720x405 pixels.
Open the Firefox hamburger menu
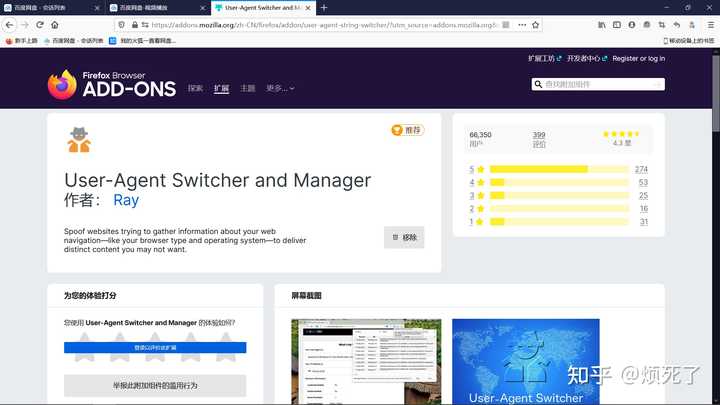(710, 25)
